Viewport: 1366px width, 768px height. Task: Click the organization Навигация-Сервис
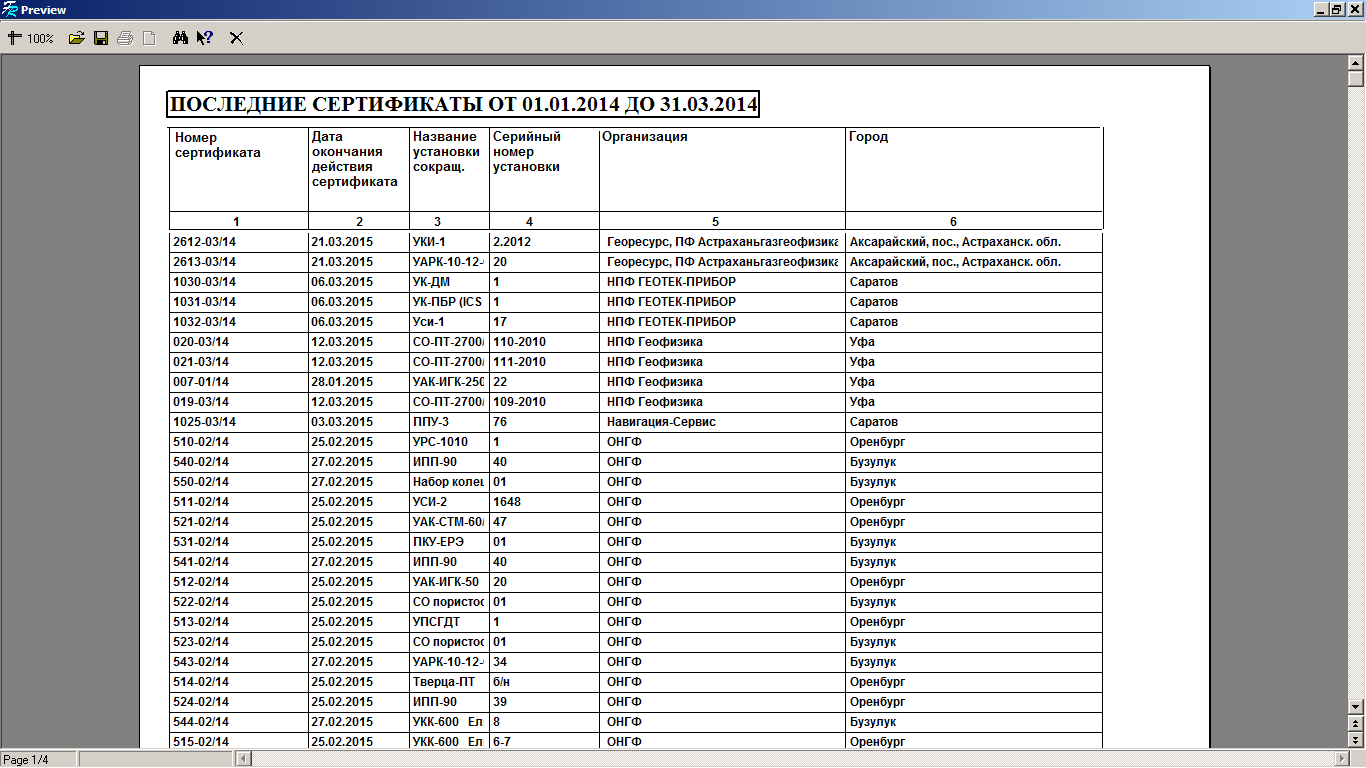(x=661, y=422)
